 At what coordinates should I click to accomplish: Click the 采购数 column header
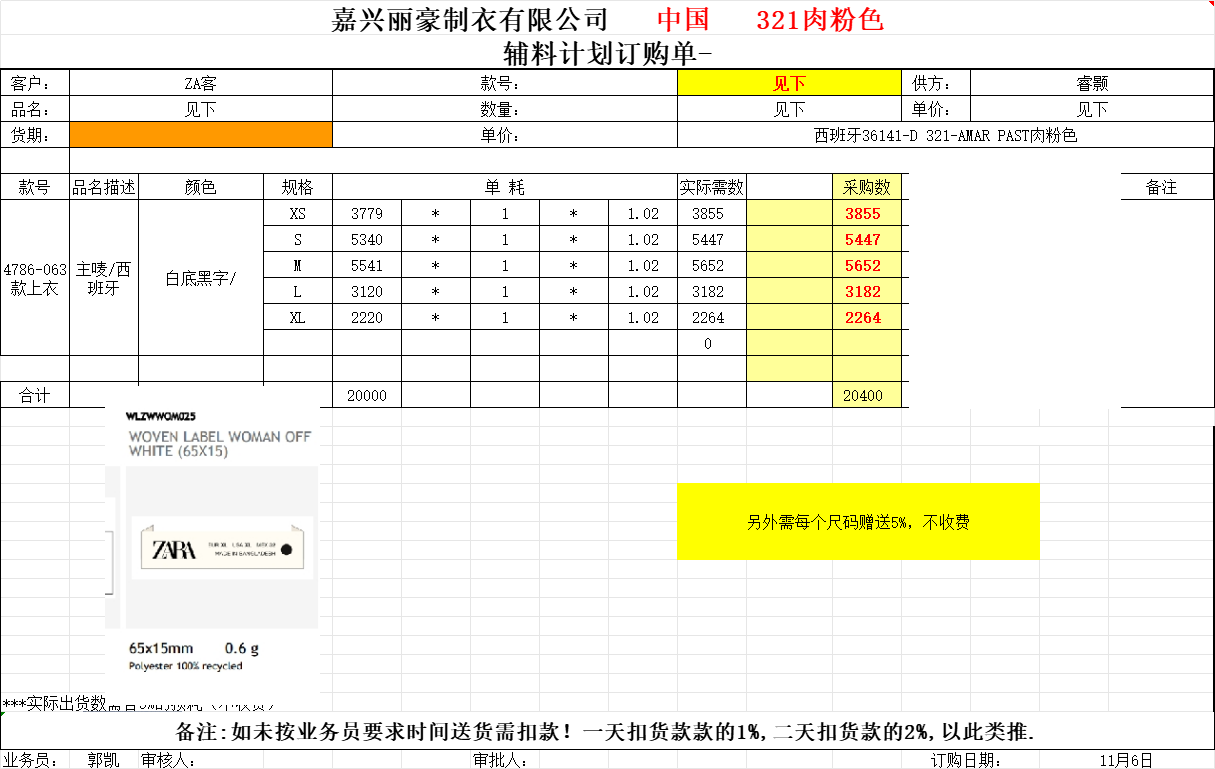click(x=867, y=187)
